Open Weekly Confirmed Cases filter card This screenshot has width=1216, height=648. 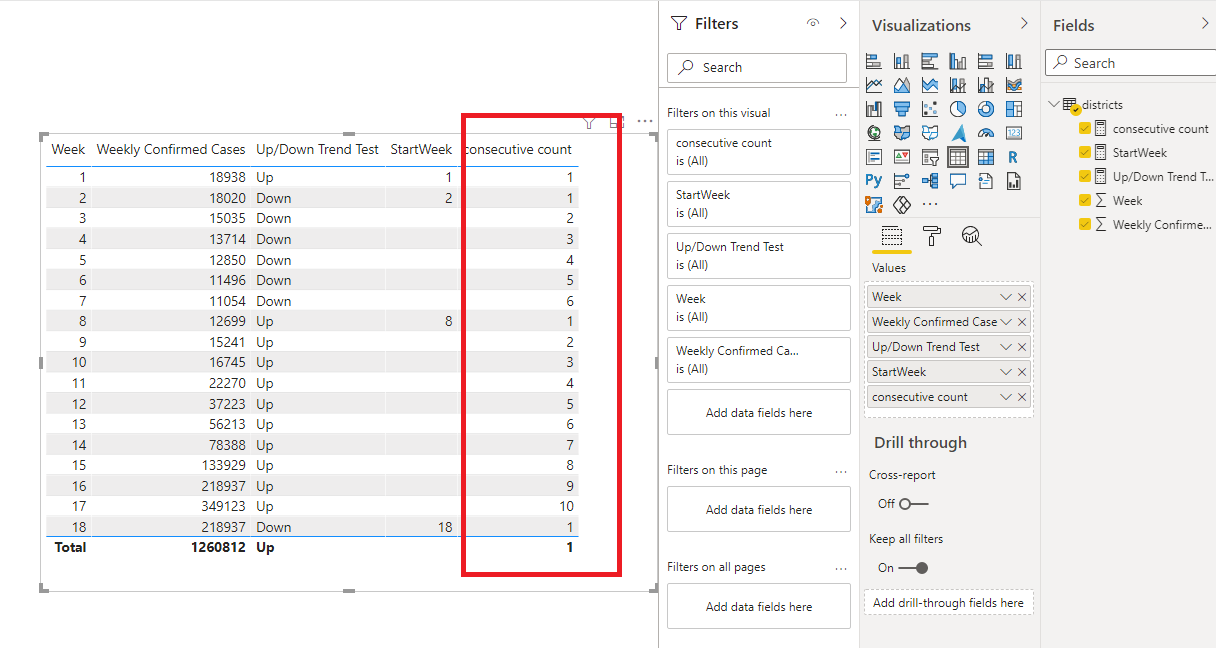[x=759, y=359]
